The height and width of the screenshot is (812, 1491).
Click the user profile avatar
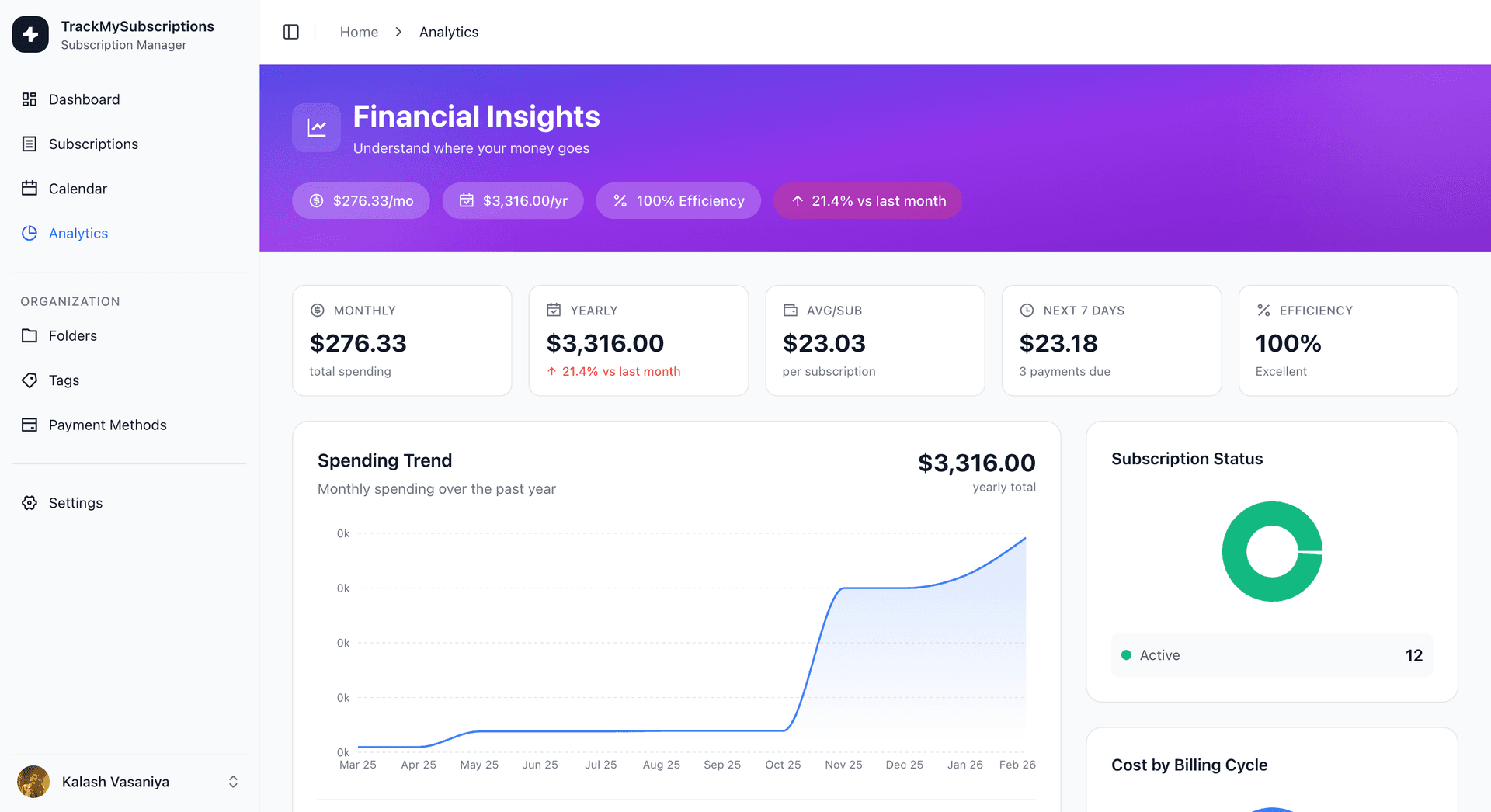[x=33, y=782]
